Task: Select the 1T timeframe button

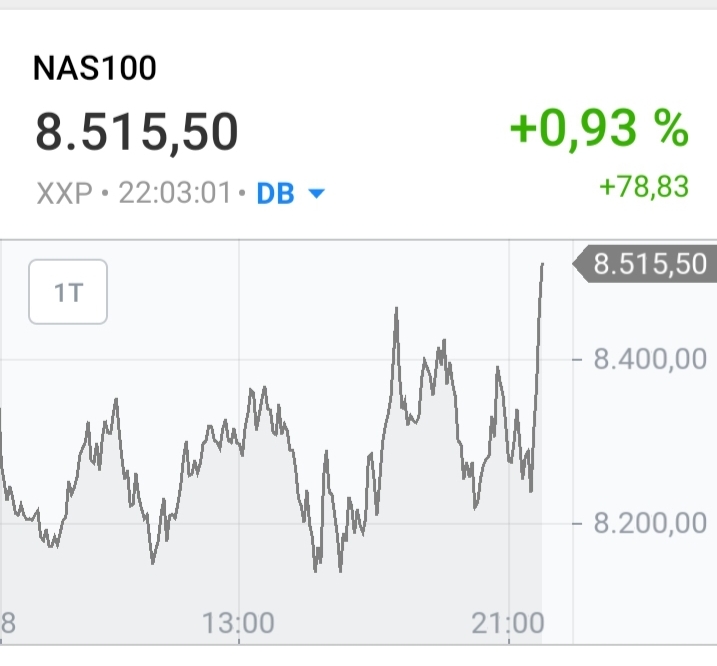Action: [68, 292]
